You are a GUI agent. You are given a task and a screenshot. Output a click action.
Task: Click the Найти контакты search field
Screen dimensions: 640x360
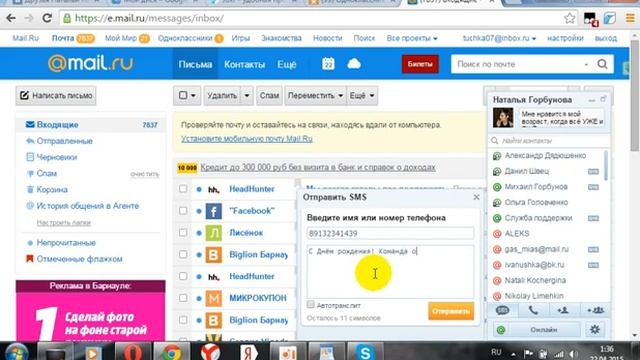549,140
